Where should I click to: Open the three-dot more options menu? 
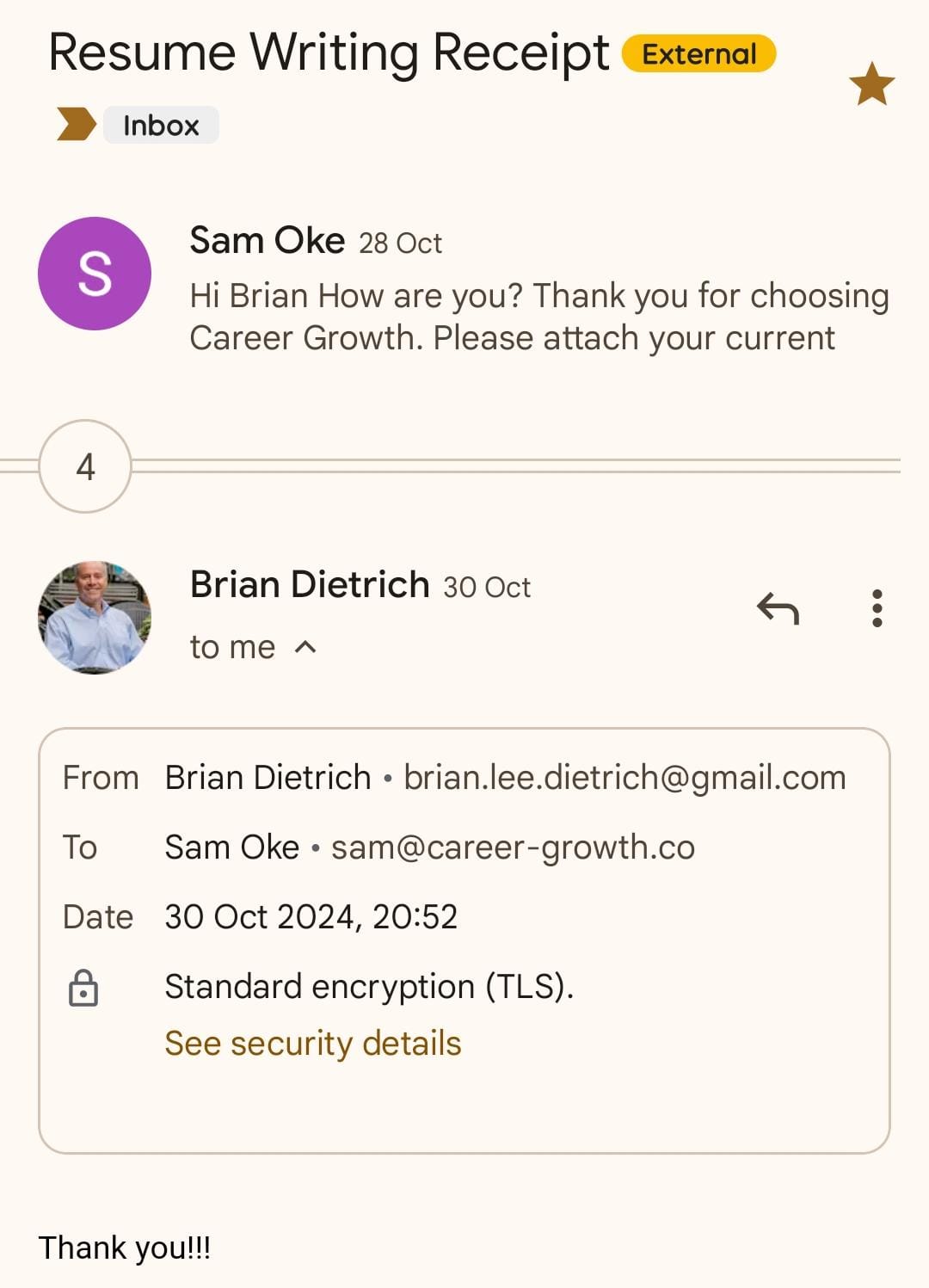[x=877, y=608]
